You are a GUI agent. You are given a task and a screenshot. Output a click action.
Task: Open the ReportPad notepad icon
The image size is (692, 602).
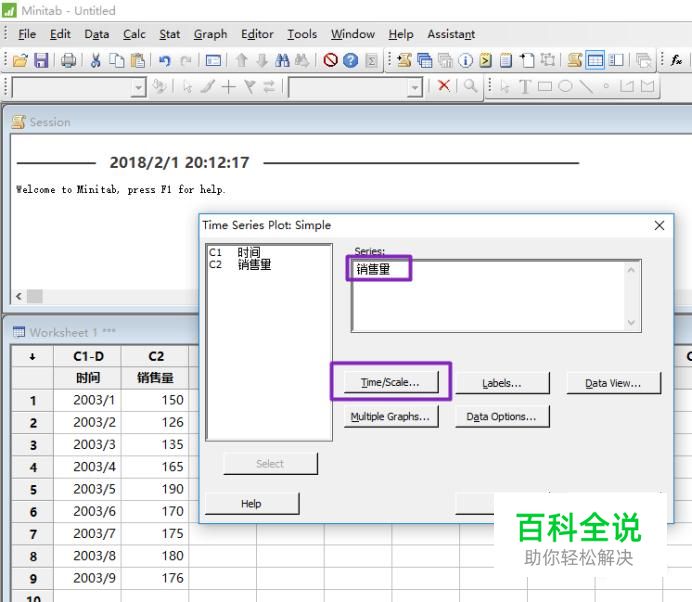click(506, 60)
